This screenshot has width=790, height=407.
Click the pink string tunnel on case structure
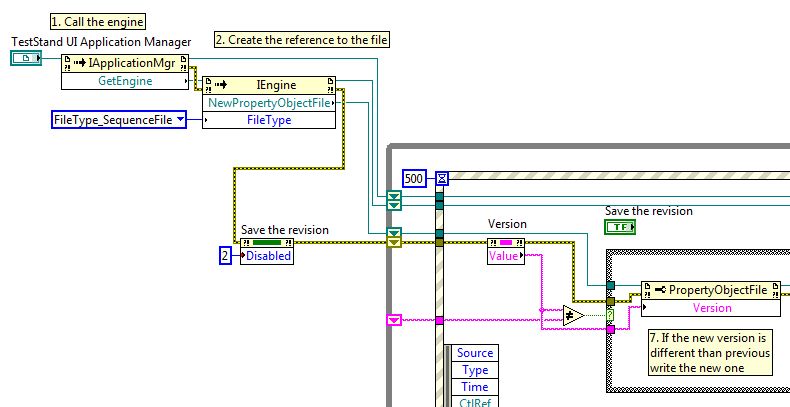click(x=611, y=329)
